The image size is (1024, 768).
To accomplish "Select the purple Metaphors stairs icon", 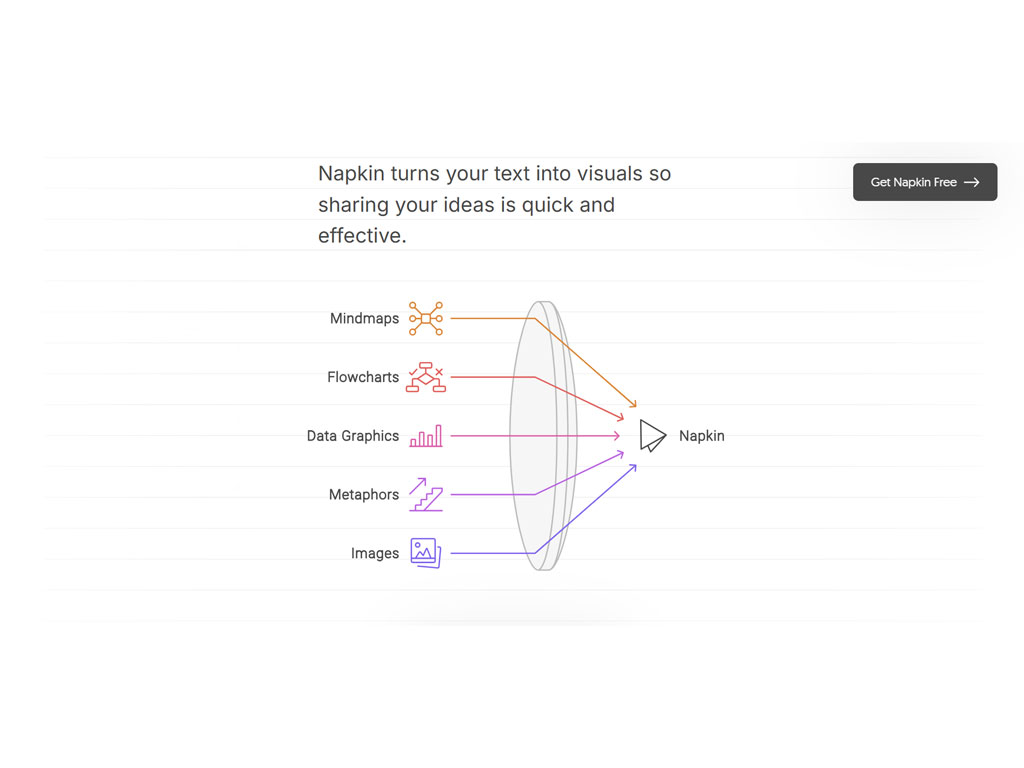I will 426,494.
